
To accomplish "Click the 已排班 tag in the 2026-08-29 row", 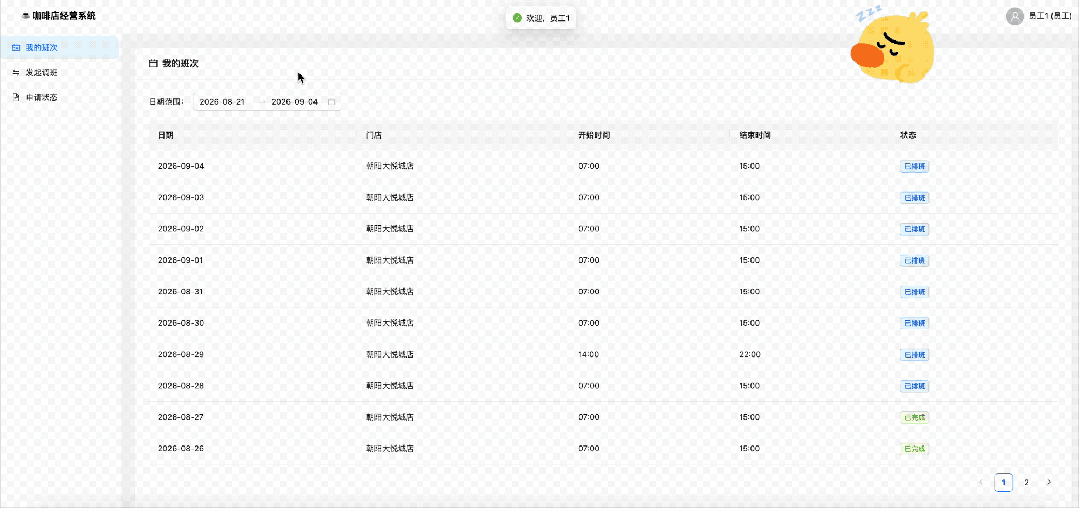I will pos(915,354).
